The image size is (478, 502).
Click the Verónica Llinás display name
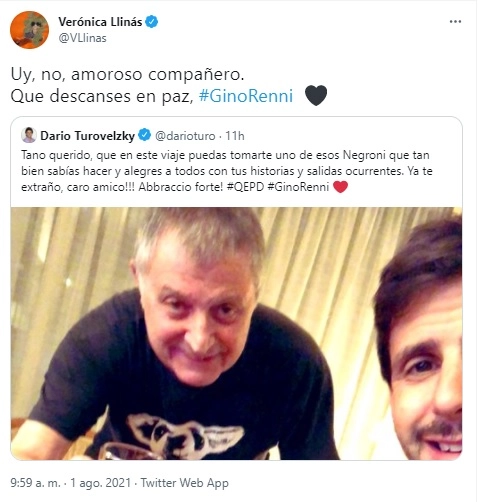100,22
